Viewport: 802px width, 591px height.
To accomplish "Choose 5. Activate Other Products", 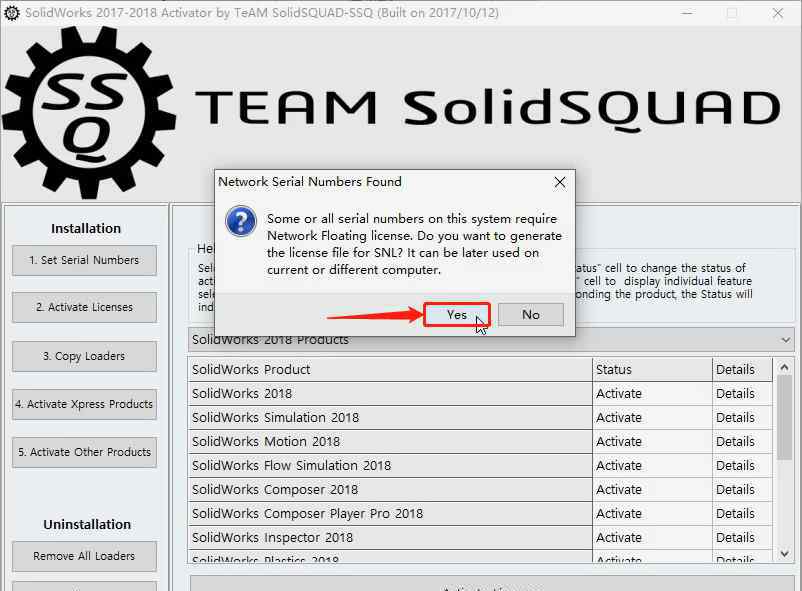I will point(84,452).
